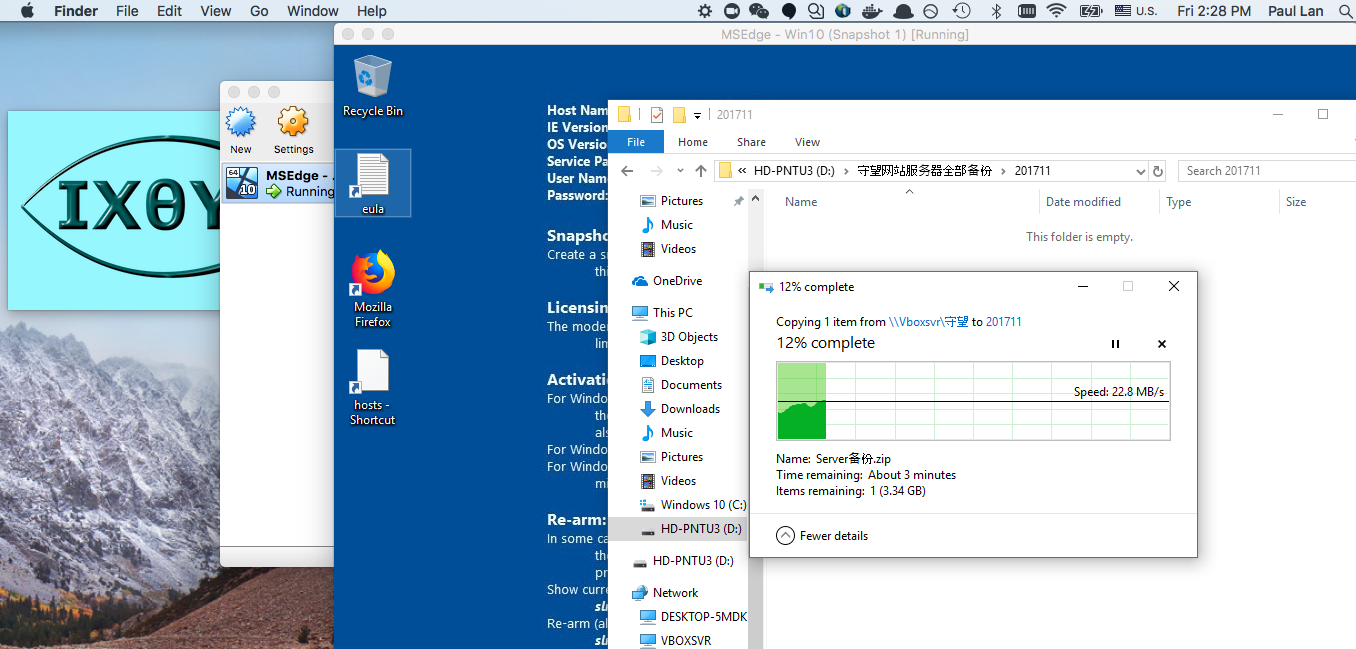Open recent locations dropdown arrow

pyautogui.click(x=680, y=171)
